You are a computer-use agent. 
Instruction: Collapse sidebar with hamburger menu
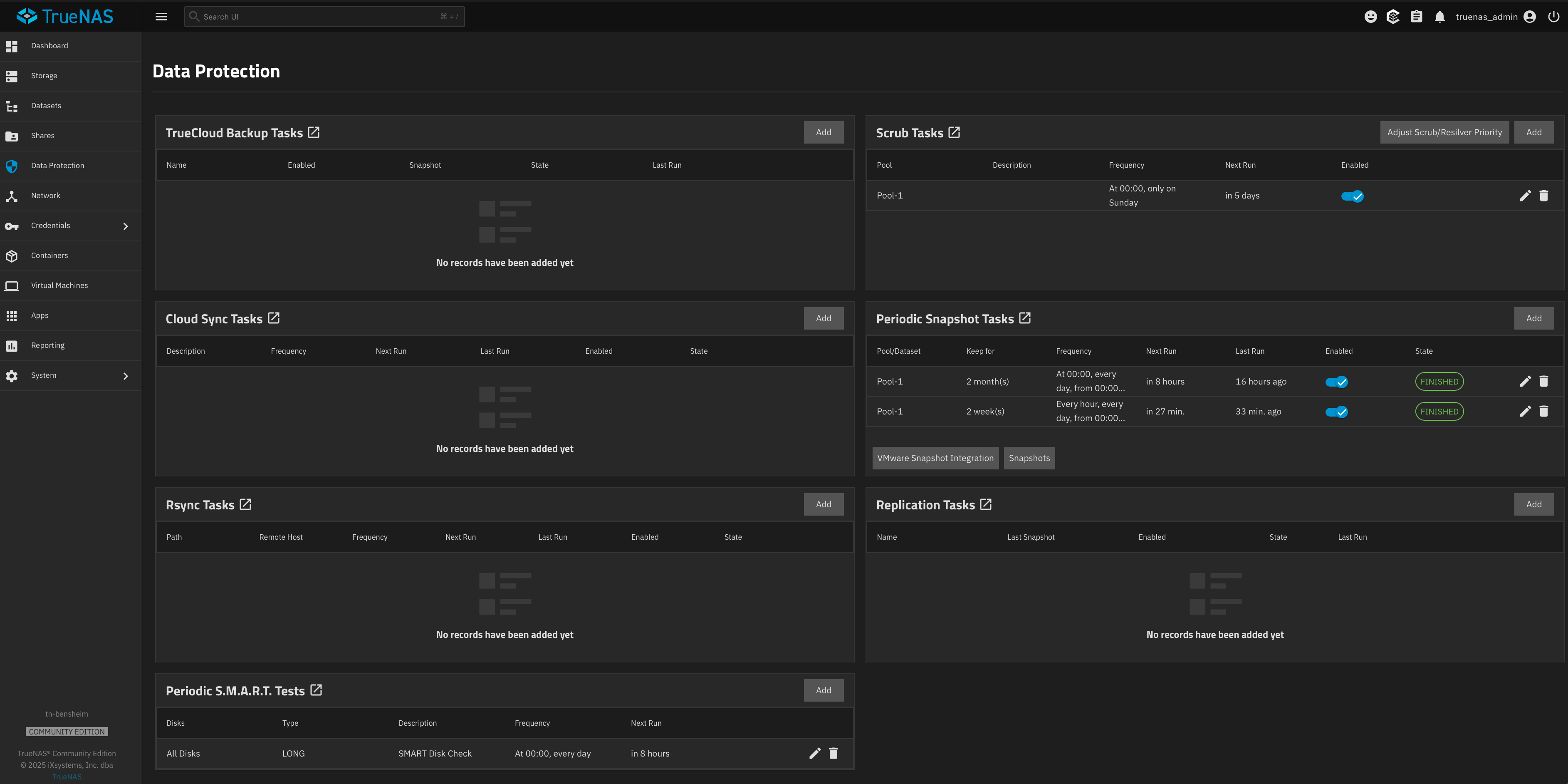(161, 17)
